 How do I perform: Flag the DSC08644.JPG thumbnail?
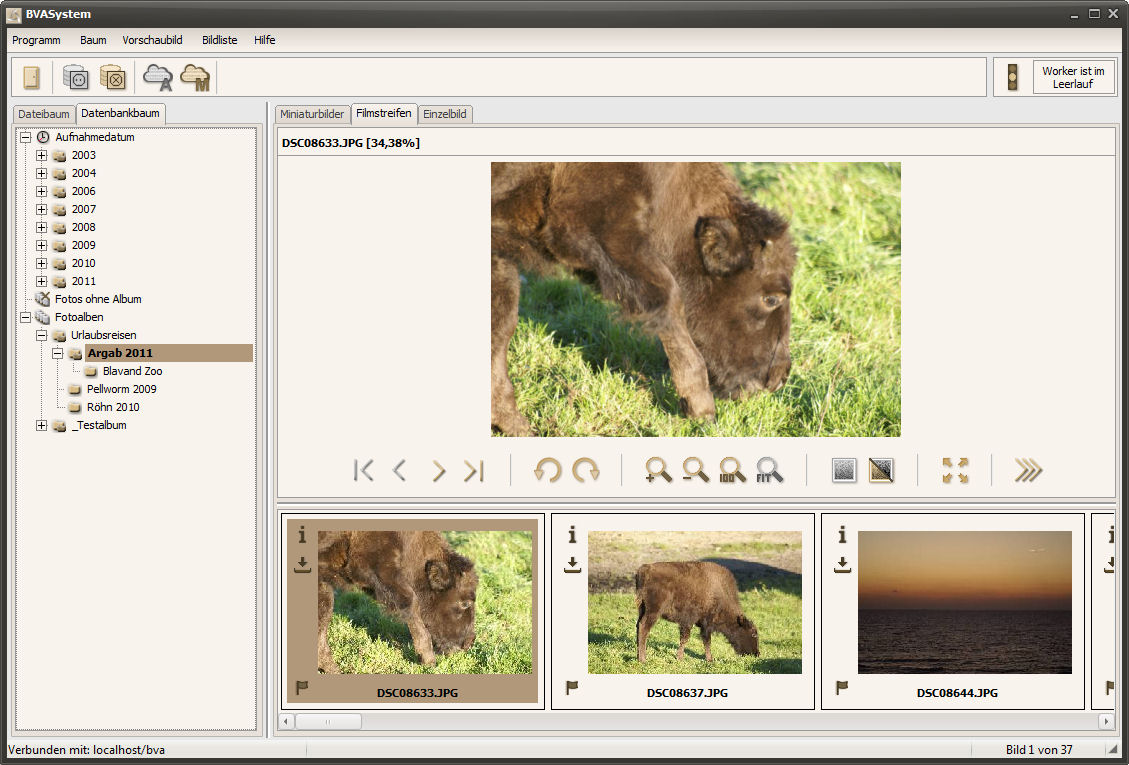point(842,687)
